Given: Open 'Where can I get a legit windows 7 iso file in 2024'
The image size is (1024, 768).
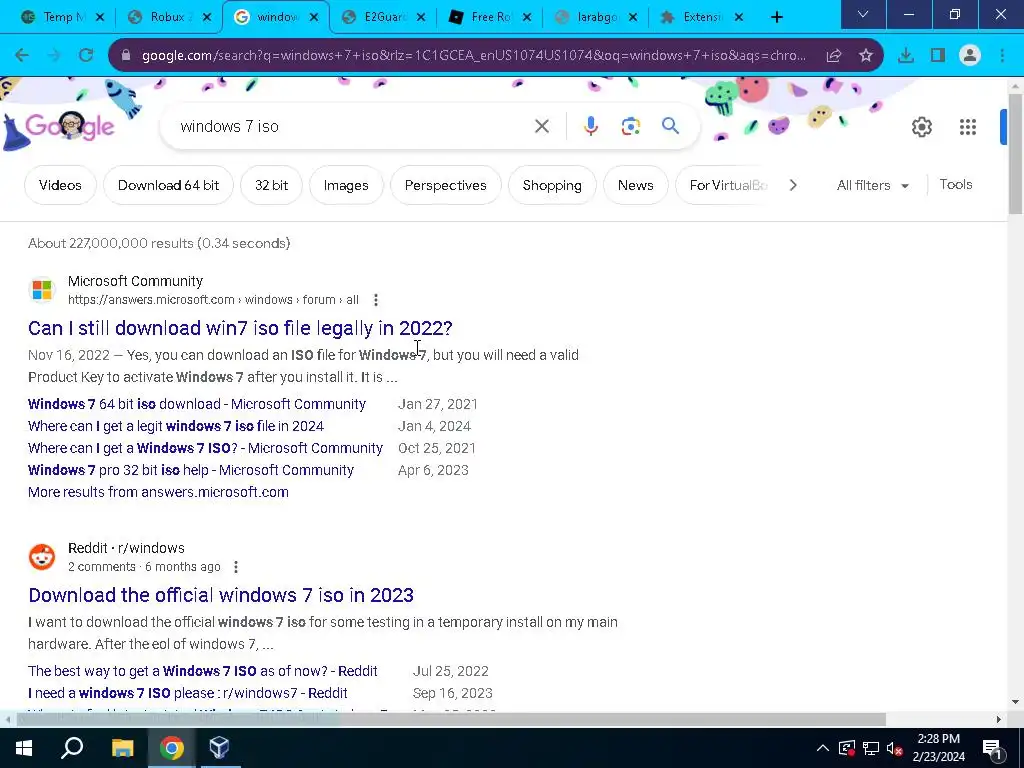Looking at the screenshot, I should [x=176, y=426].
